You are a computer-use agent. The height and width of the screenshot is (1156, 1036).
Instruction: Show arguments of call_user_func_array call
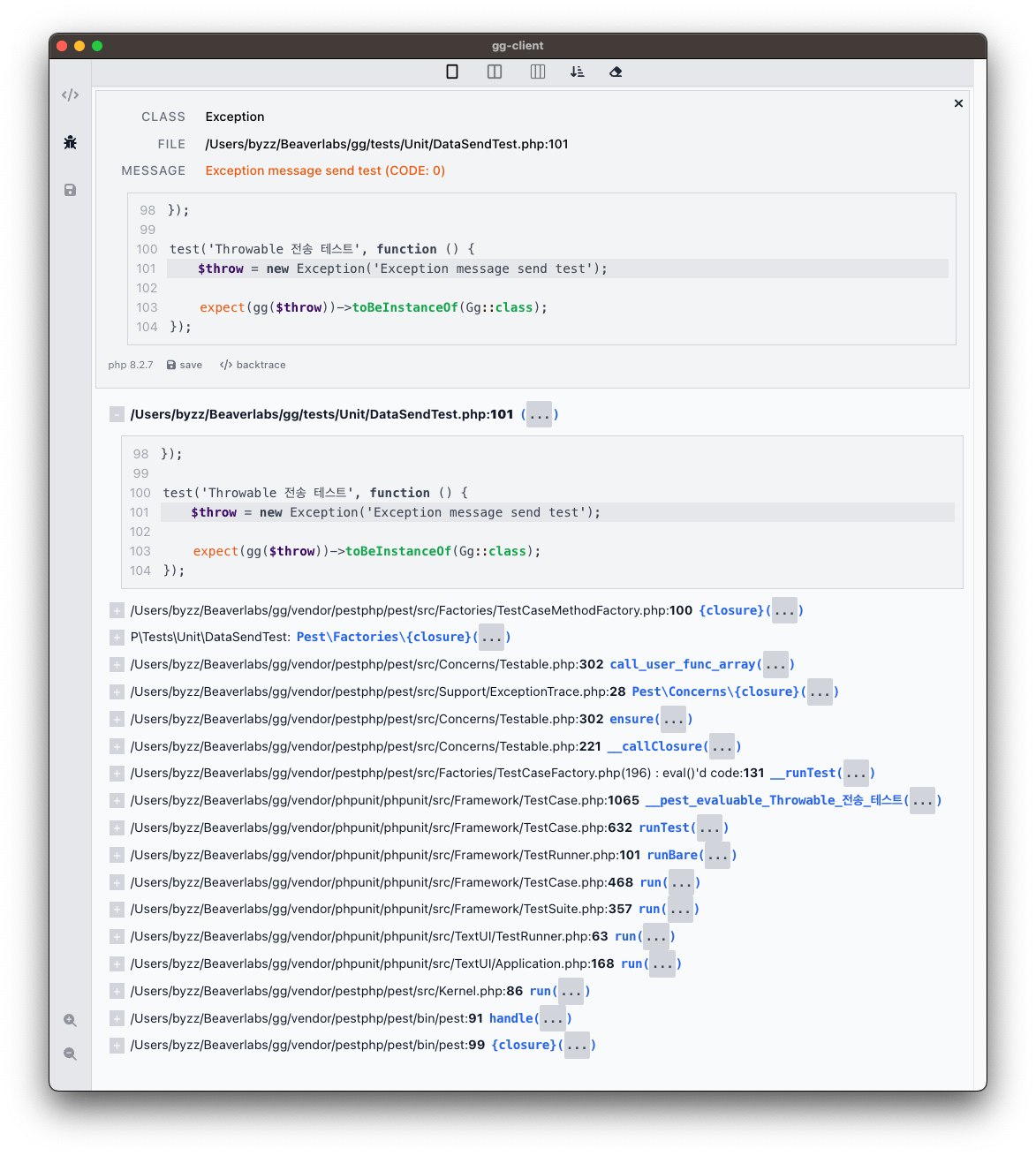click(x=776, y=664)
